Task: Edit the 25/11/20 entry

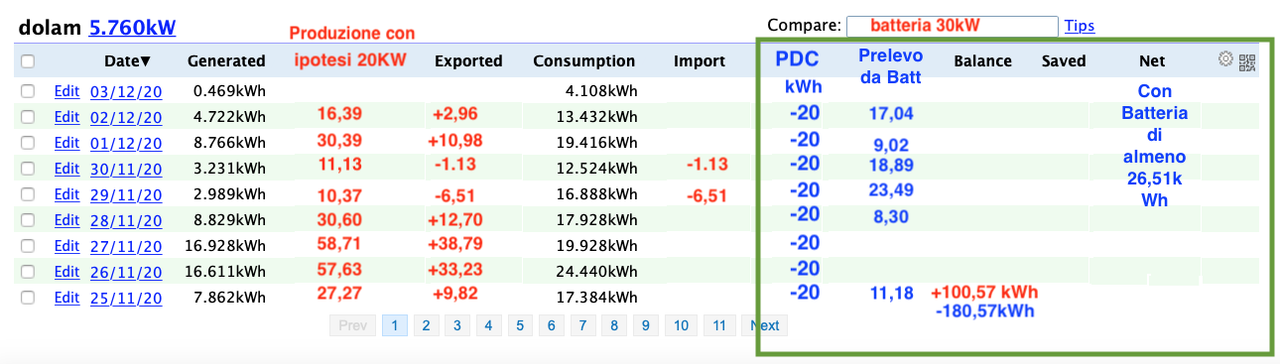Action: pos(67,297)
